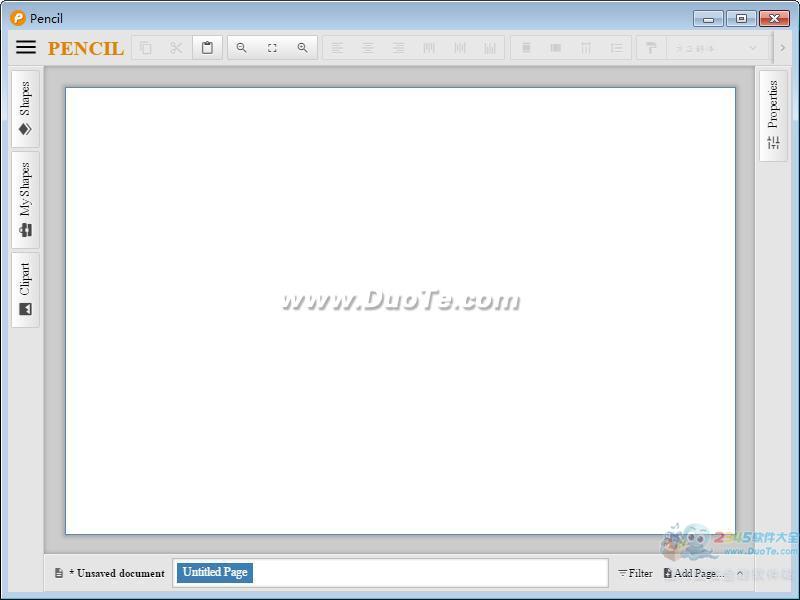Open the hamburger main menu

(x=26, y=47)
